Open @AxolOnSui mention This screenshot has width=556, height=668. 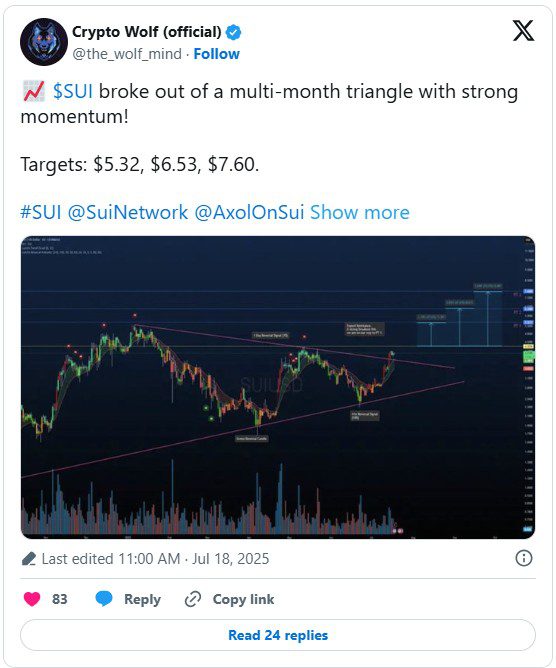pos(249,212)
